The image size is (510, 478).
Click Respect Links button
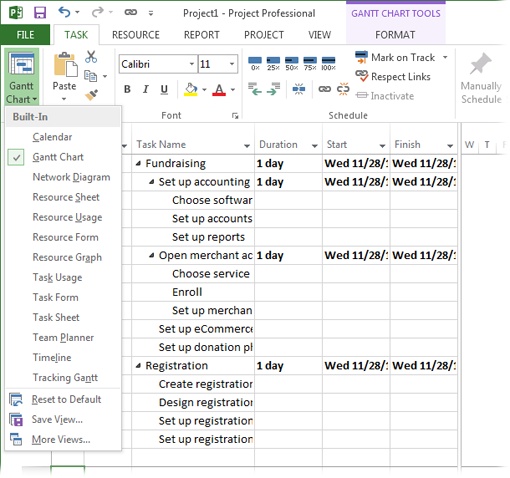point(393,76)
